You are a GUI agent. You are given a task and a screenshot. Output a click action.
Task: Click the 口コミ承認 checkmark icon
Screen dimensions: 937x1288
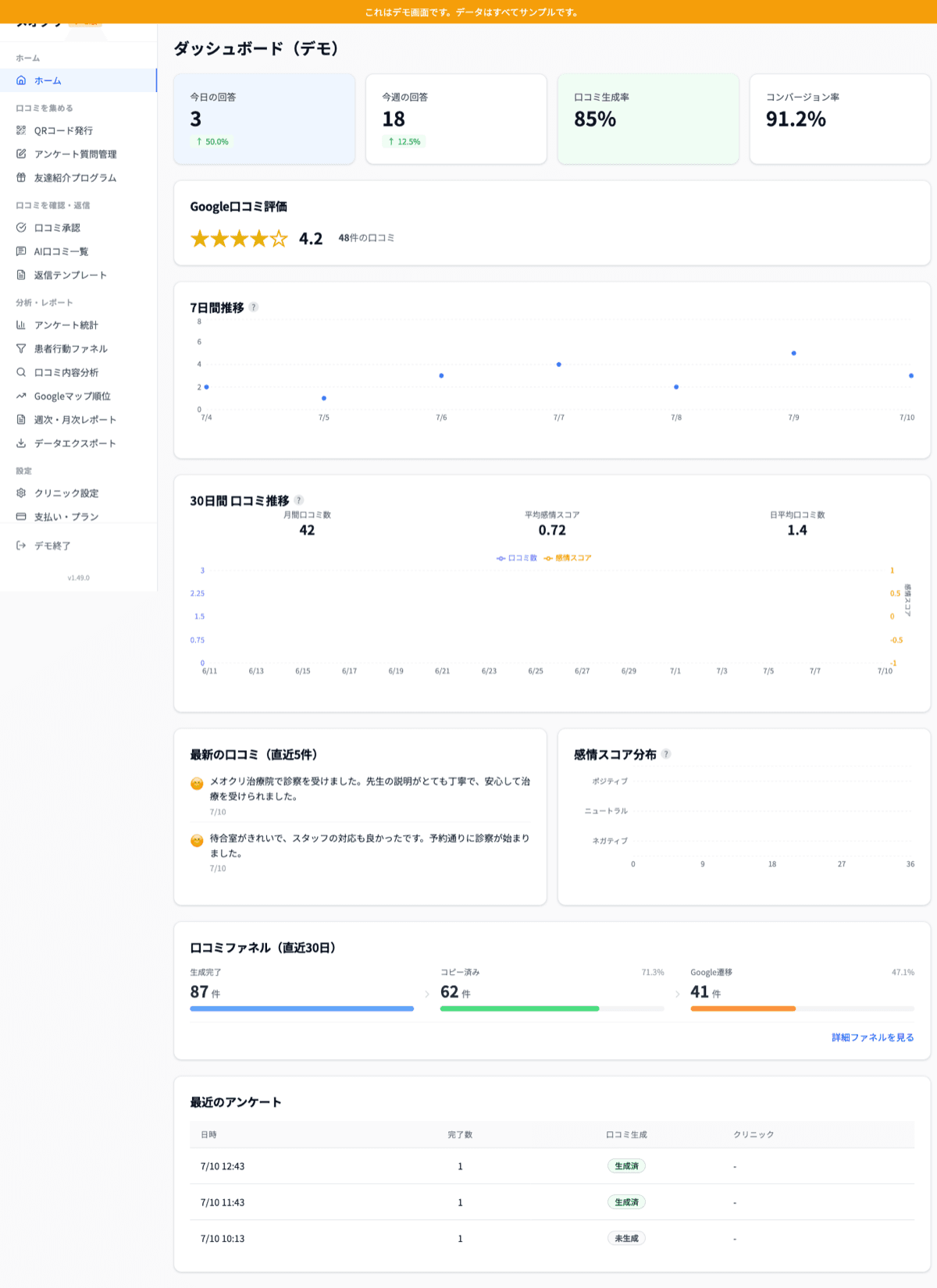tap(21, 227)
